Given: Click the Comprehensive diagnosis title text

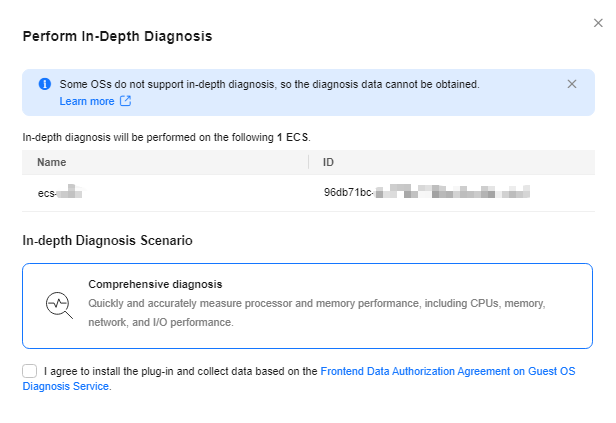Looking at the screenshot, I should (155, 284).
